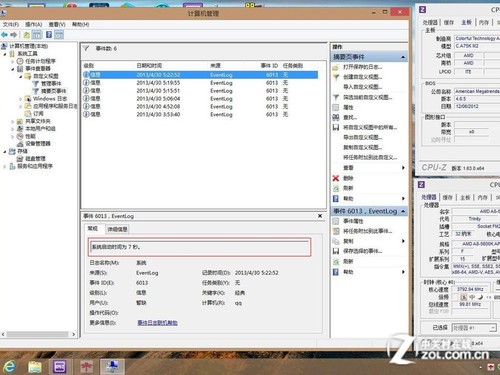Click the red X 删除 icon
Screen dimensions: 500x375
[336, 178]
